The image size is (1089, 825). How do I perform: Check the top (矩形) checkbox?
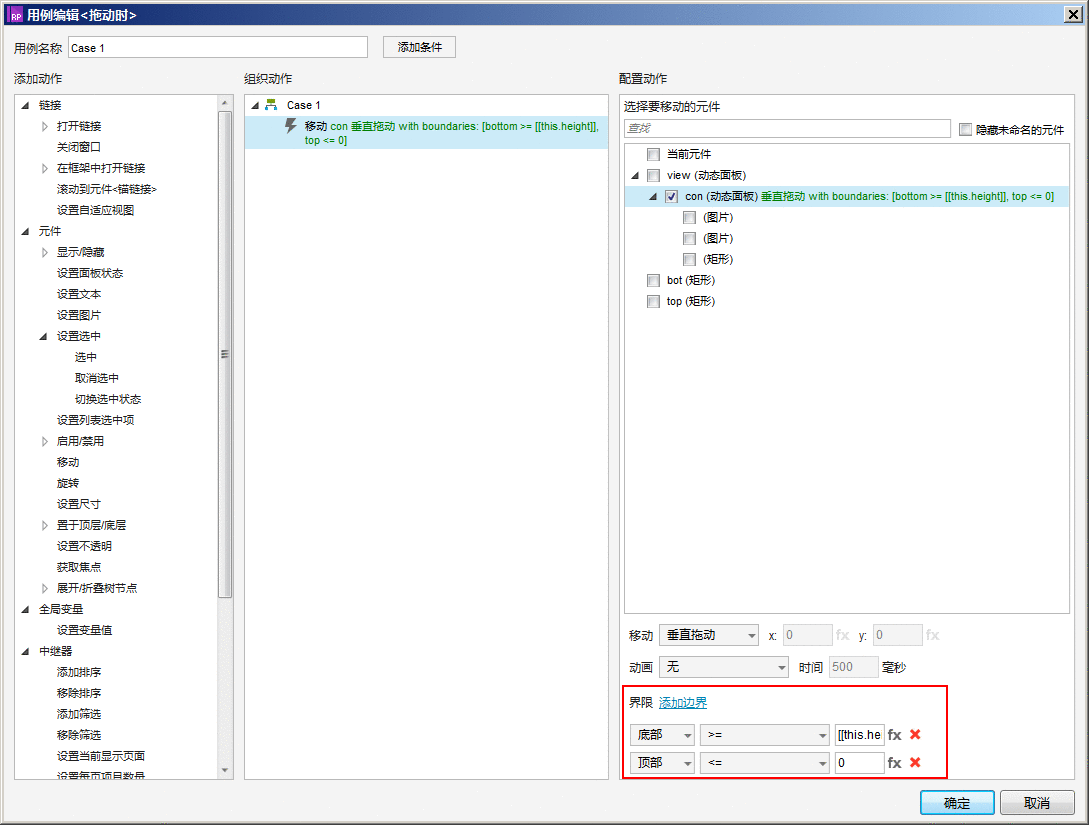(x=653, y=301)
